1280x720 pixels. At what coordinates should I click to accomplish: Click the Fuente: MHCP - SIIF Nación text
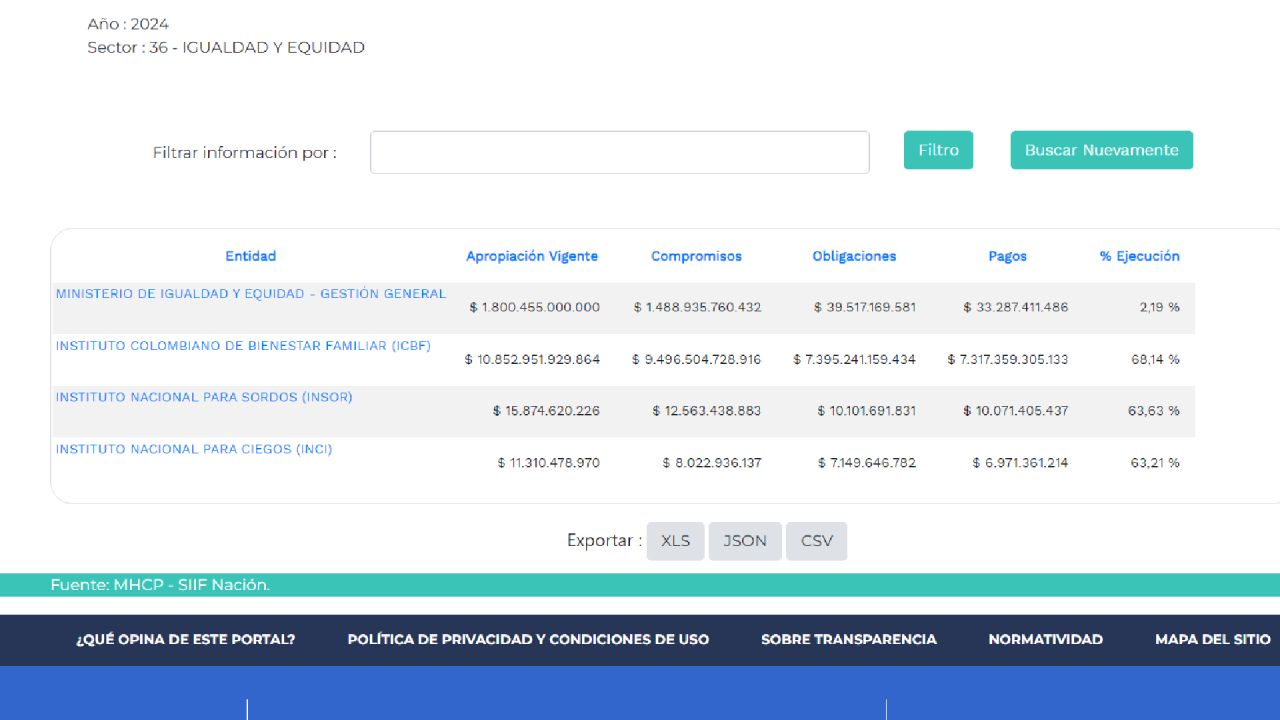click(x=160, y=585)
